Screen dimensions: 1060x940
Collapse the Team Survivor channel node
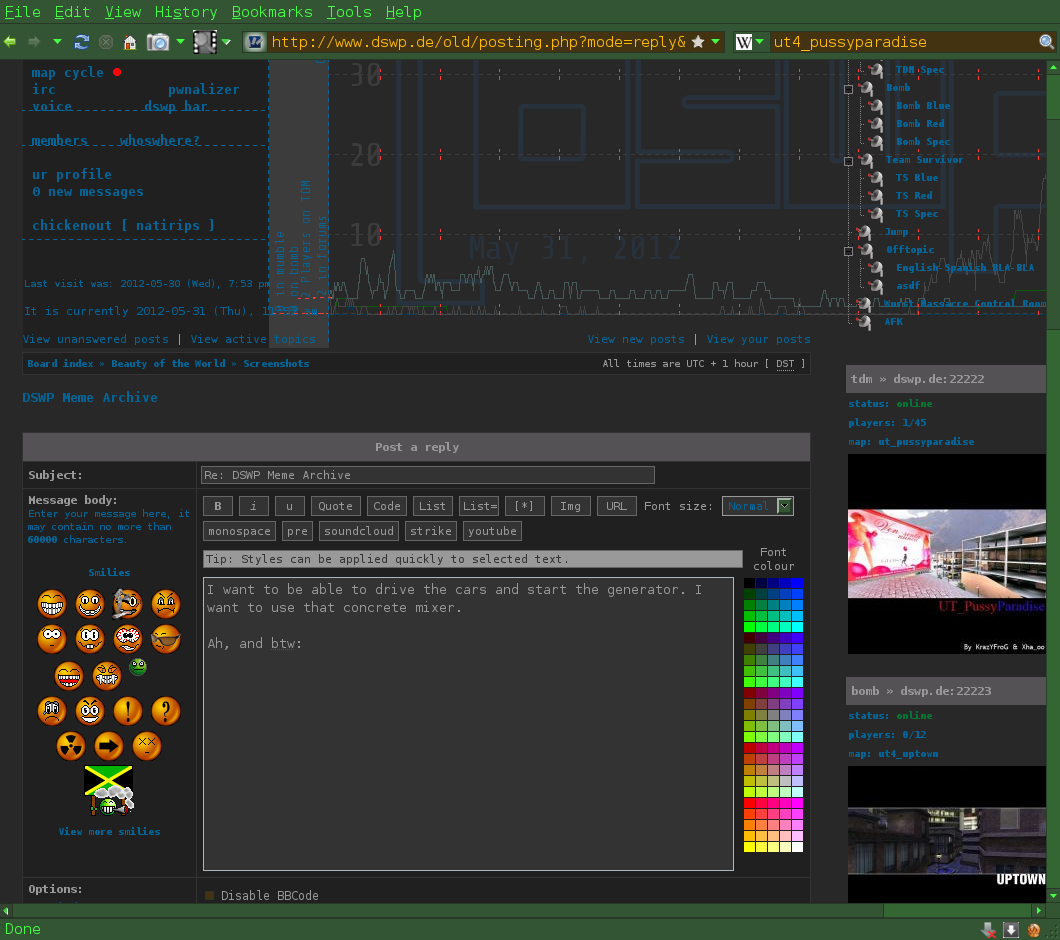(x=849, y=161)
